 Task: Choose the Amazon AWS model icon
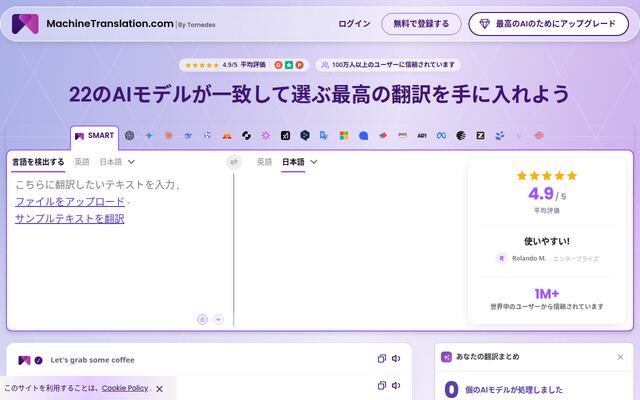pyautogui.click(x=402, y=136)
